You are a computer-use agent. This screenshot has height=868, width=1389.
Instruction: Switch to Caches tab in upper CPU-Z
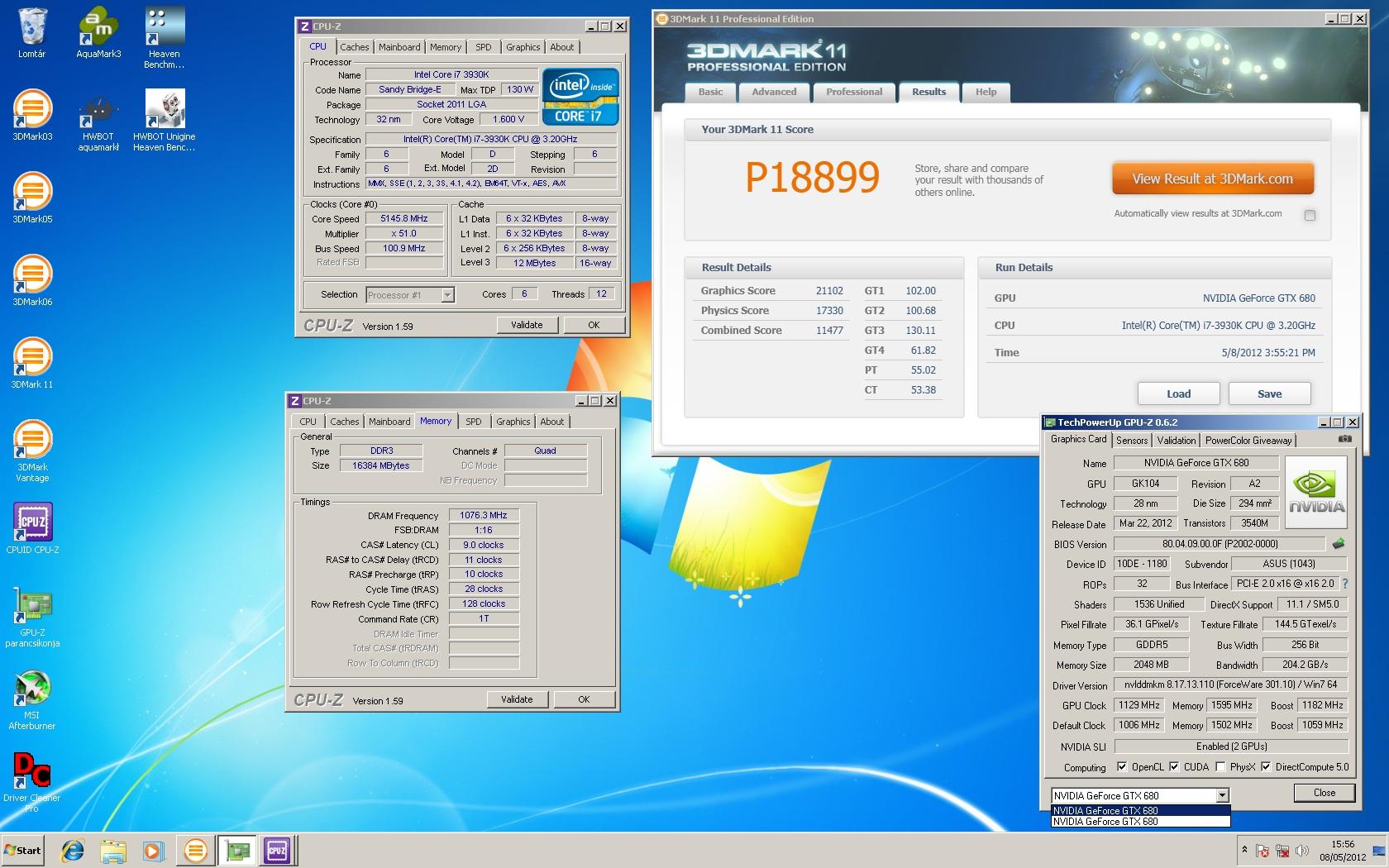pyautogui.click(x=355, y=47)
